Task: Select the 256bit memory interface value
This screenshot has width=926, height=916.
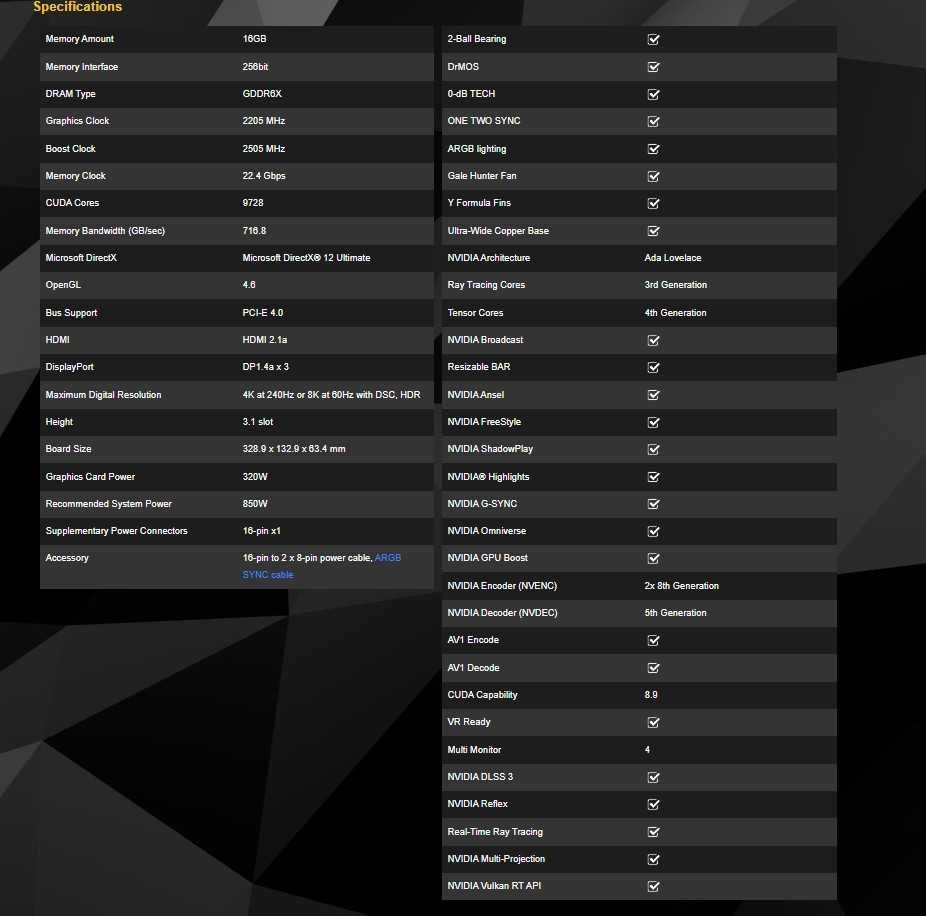Action: (x=255, y=67)
